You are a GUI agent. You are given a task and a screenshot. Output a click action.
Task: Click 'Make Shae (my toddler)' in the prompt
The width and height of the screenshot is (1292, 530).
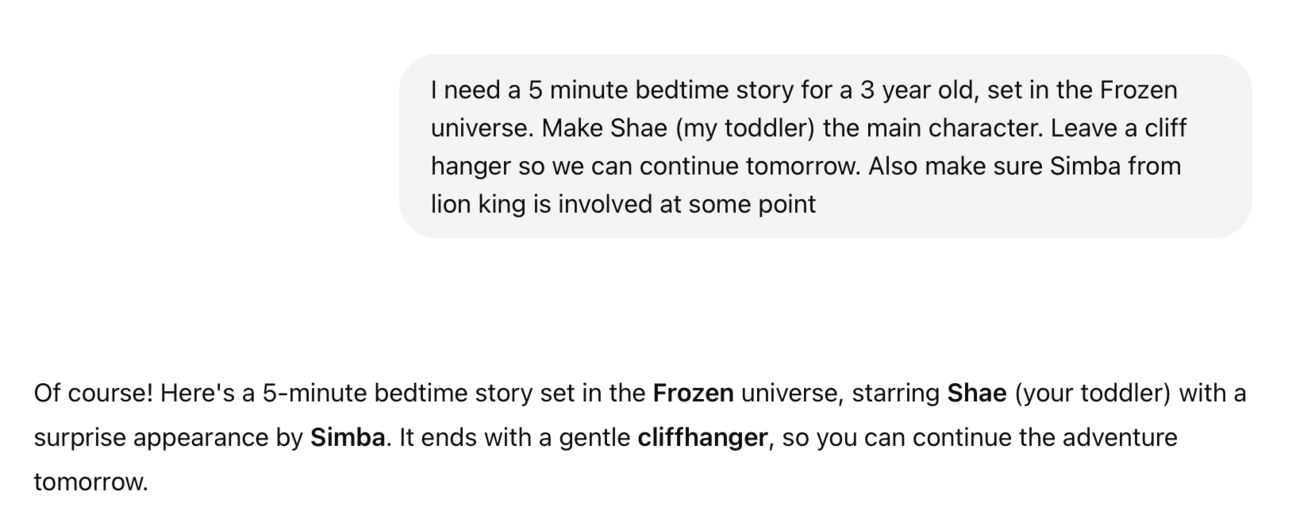tap(677, 129)
